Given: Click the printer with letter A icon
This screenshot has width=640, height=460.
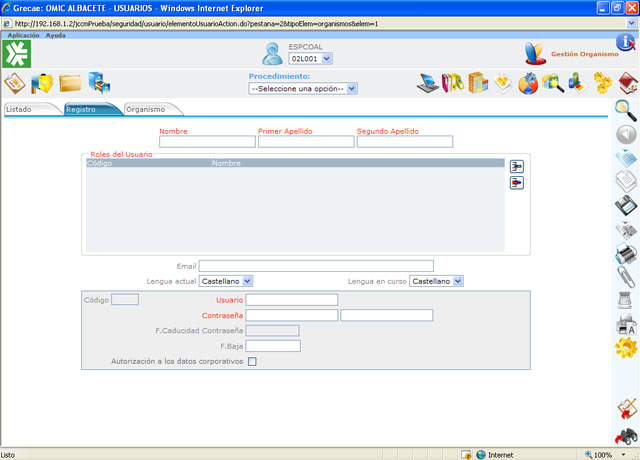Looking at the screenshot, I should click(x=626, y=325).
